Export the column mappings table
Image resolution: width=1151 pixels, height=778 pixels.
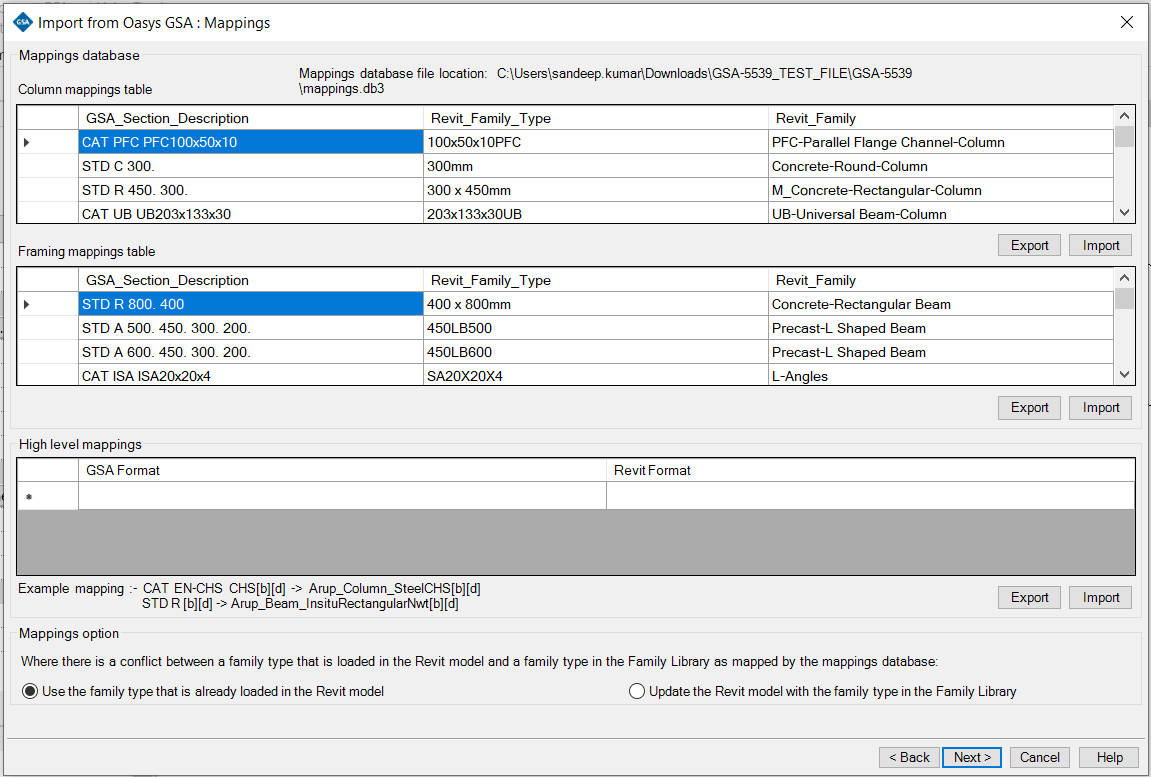pyautogui.click(x=1029, y=245)
